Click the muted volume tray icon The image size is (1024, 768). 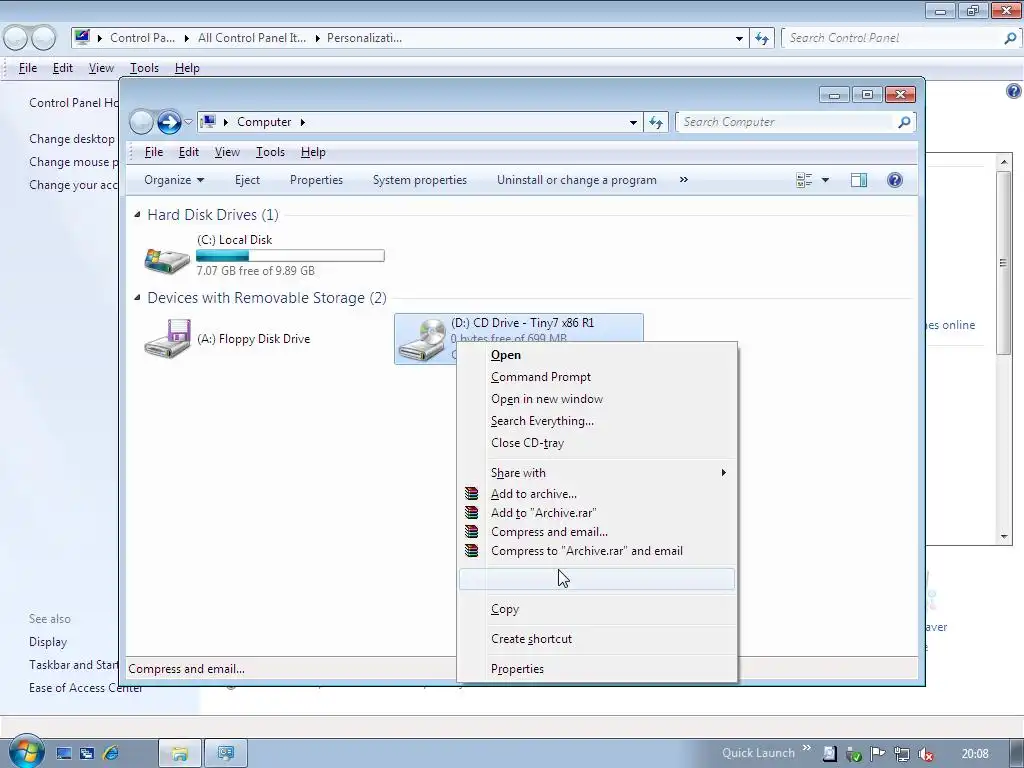coord(925,754)
